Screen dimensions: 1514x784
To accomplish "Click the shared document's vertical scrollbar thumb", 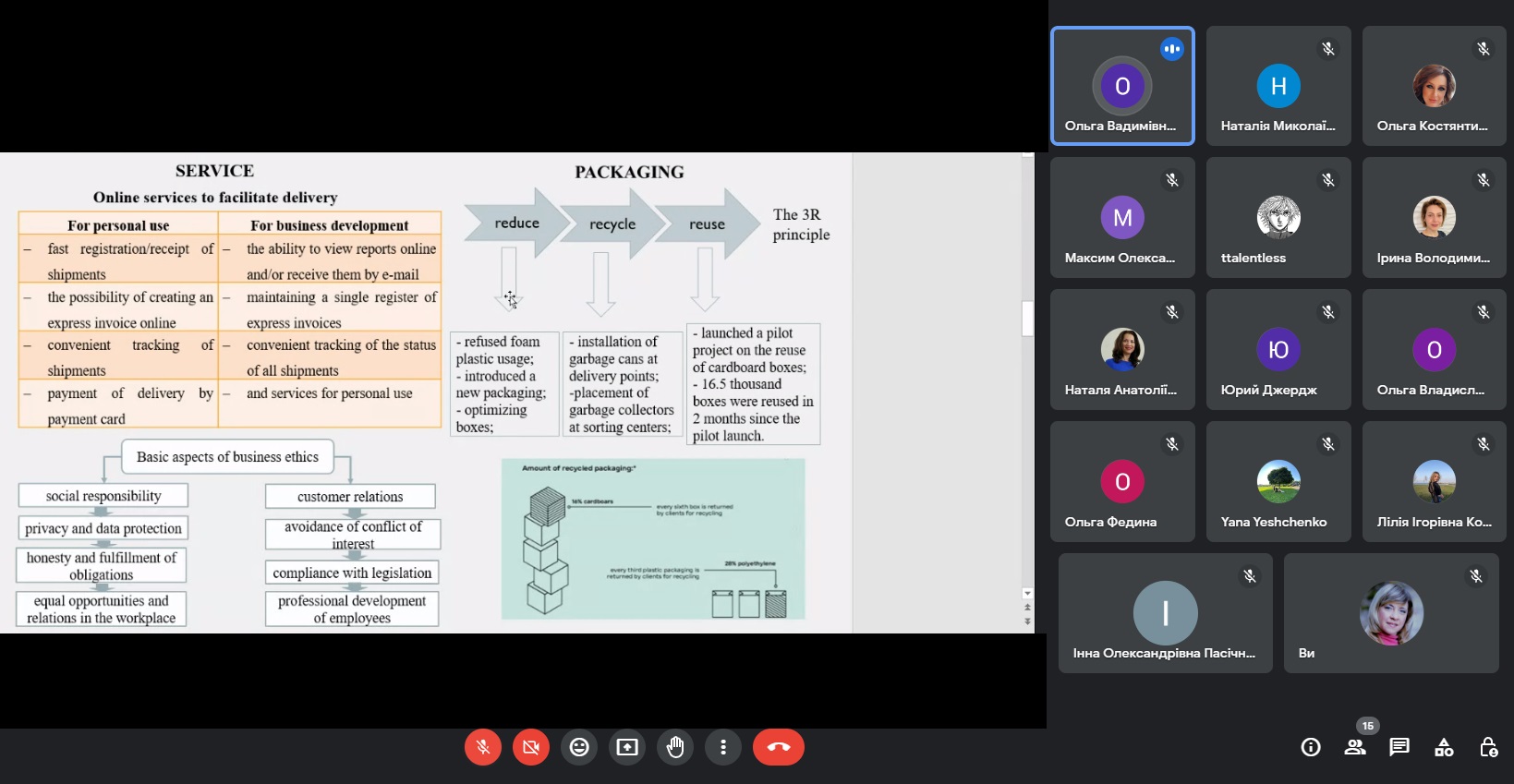I will pyautogui.click(x=1027, y=319).
